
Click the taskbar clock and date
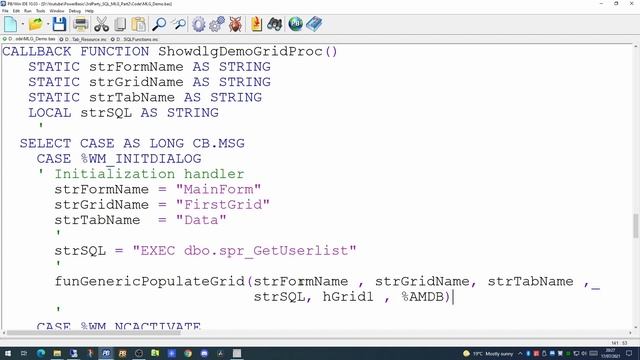[611, 353]
